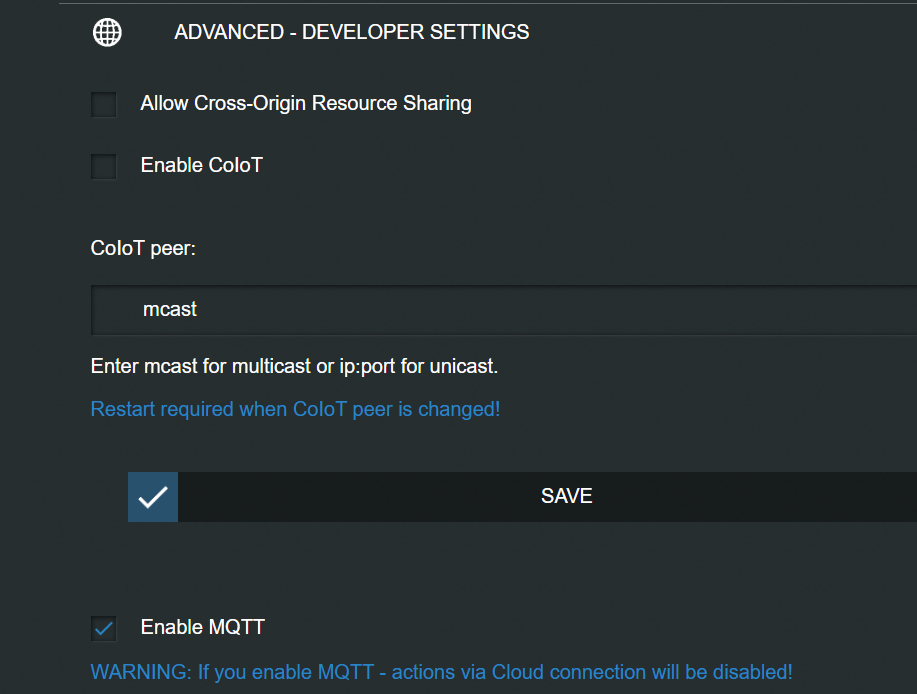Click the white checkmark icon on Save
Viewport: 917px width, 694px height.
[x=153, y=497]
